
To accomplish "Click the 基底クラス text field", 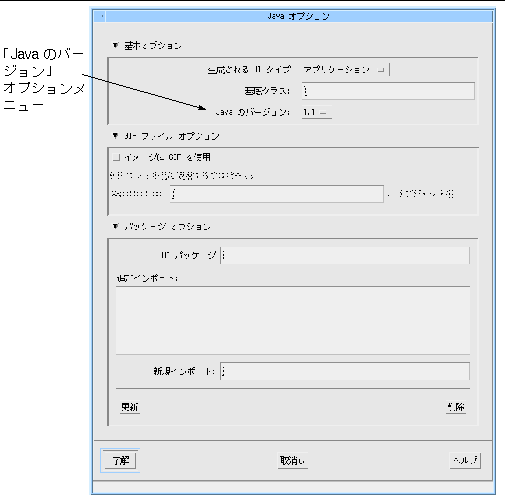I will tap(388, 91).
